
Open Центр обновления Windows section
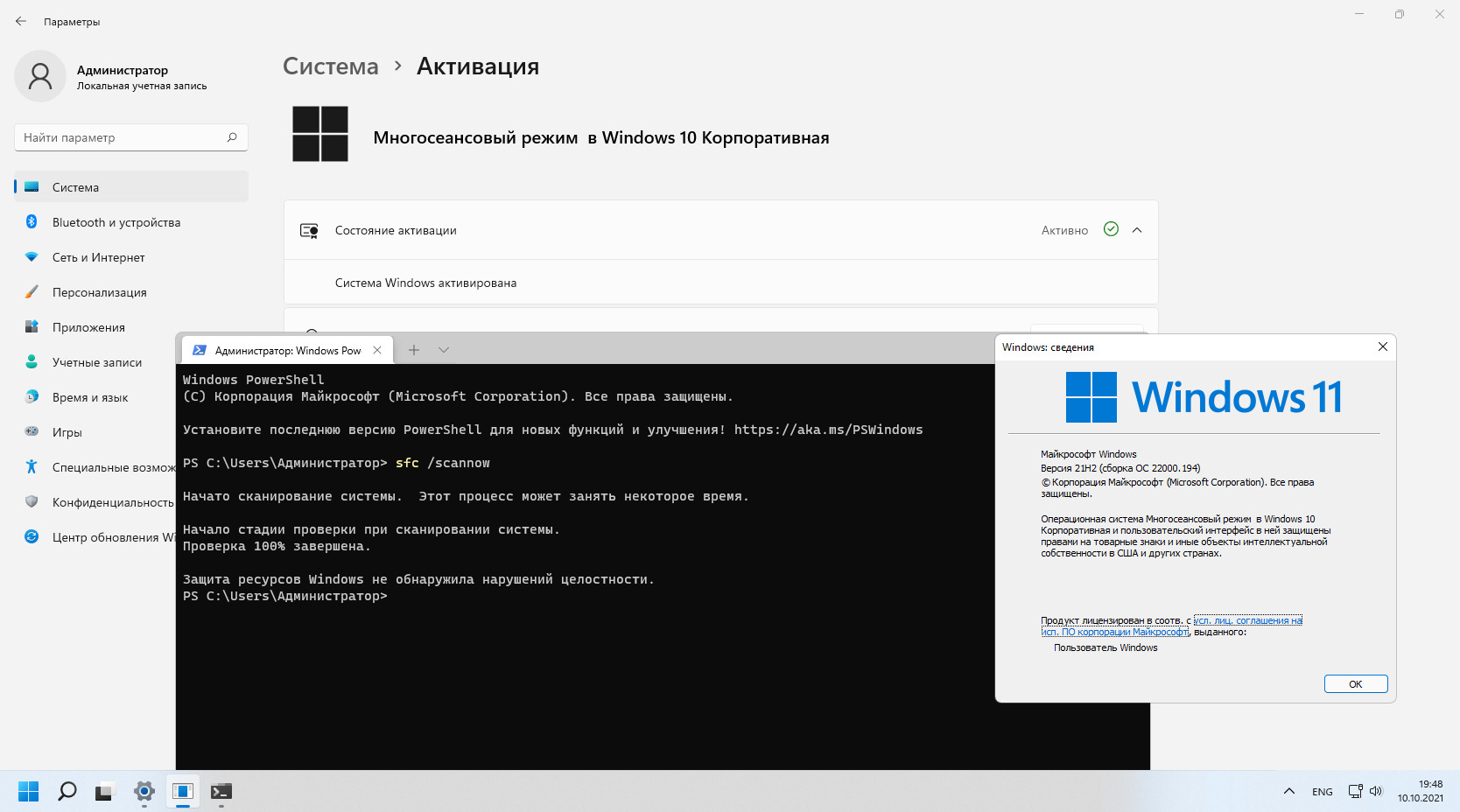(95, 537)
